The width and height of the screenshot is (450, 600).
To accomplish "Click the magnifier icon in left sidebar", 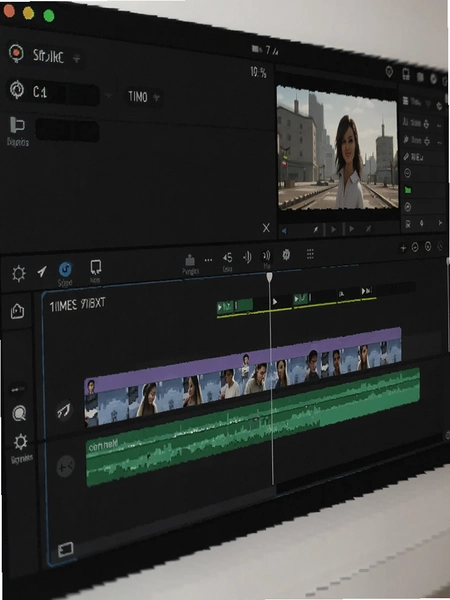I will (19, 413).
